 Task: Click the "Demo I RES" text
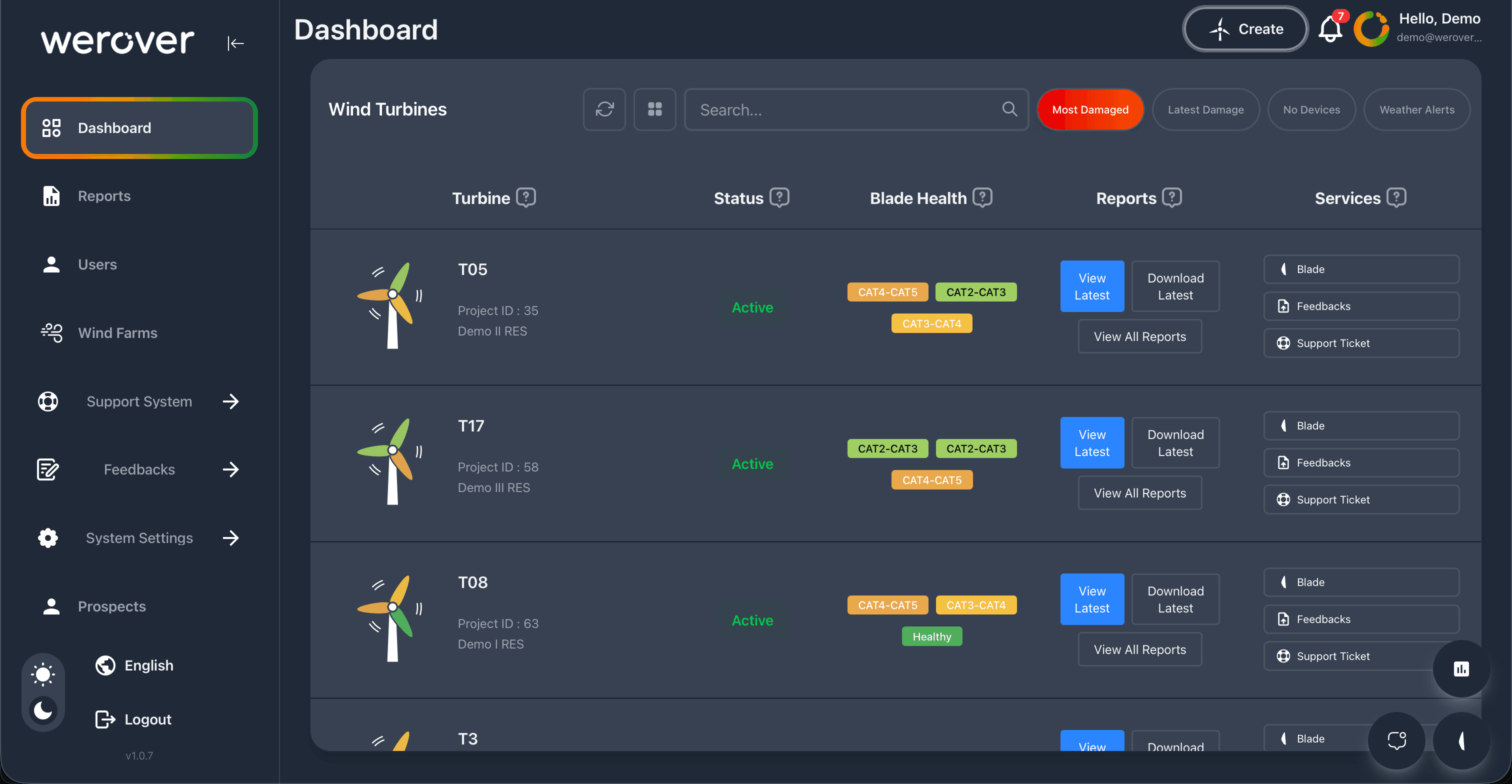pyautogui.click(x=490, y=644)
